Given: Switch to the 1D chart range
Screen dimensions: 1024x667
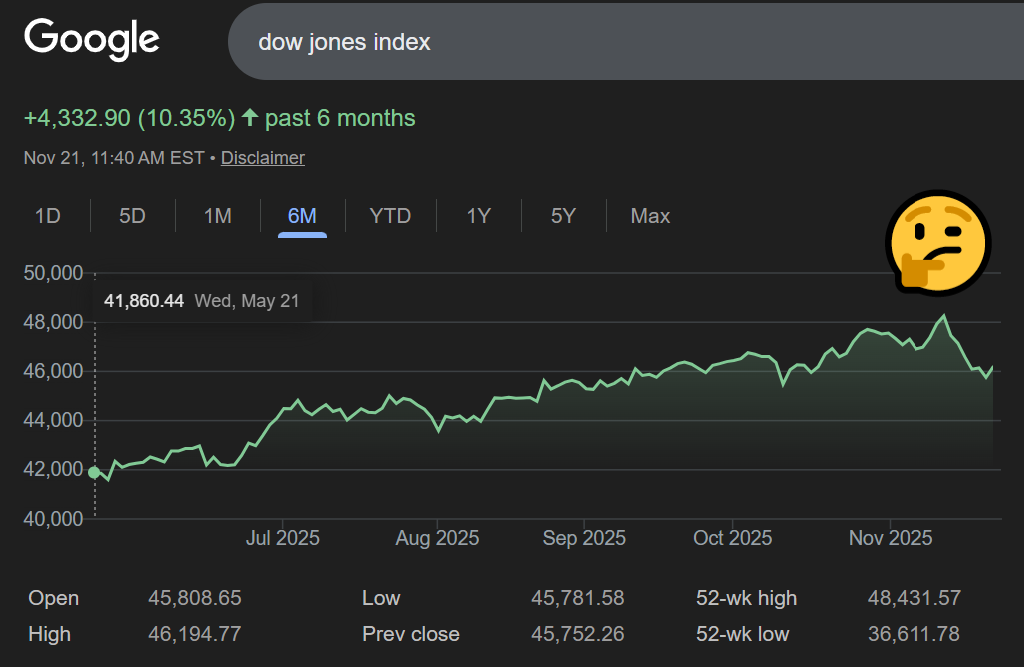Looking at the screenshot, I should pyautogui.click(x=48, y=216).
